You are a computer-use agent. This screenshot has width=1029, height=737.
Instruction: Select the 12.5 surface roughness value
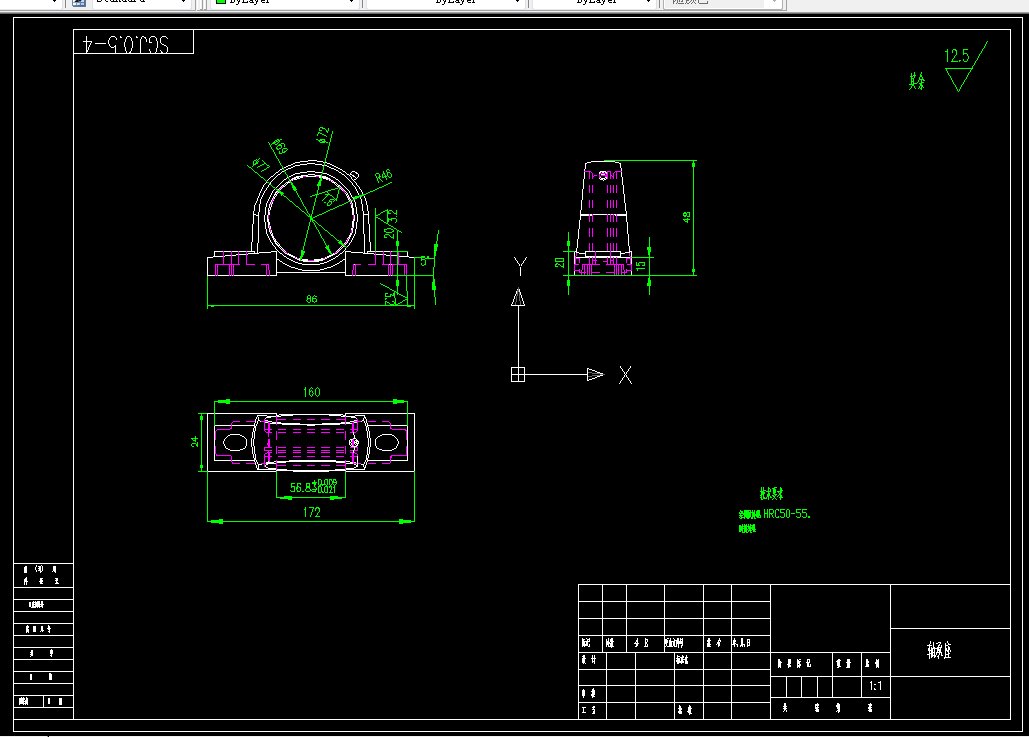click(957, 56)
